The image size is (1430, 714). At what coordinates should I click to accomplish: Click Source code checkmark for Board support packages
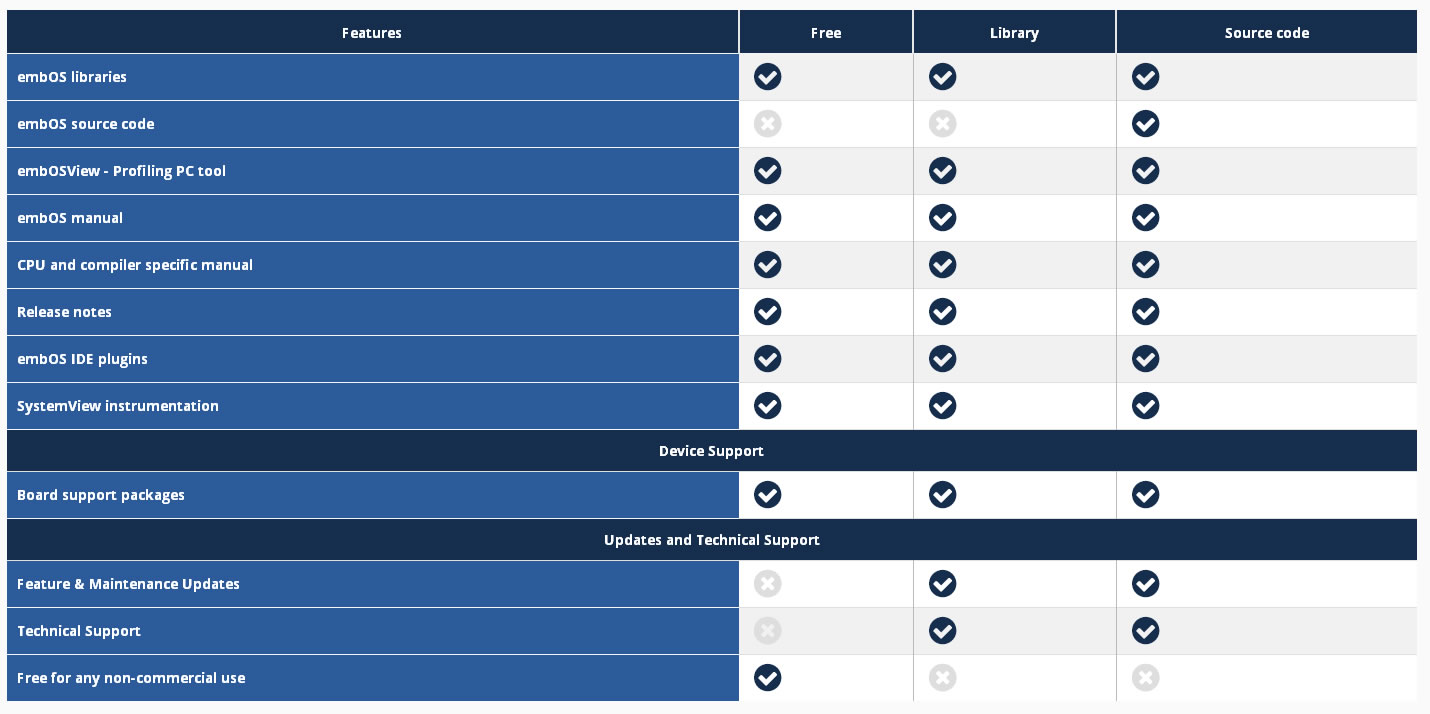1145,495
